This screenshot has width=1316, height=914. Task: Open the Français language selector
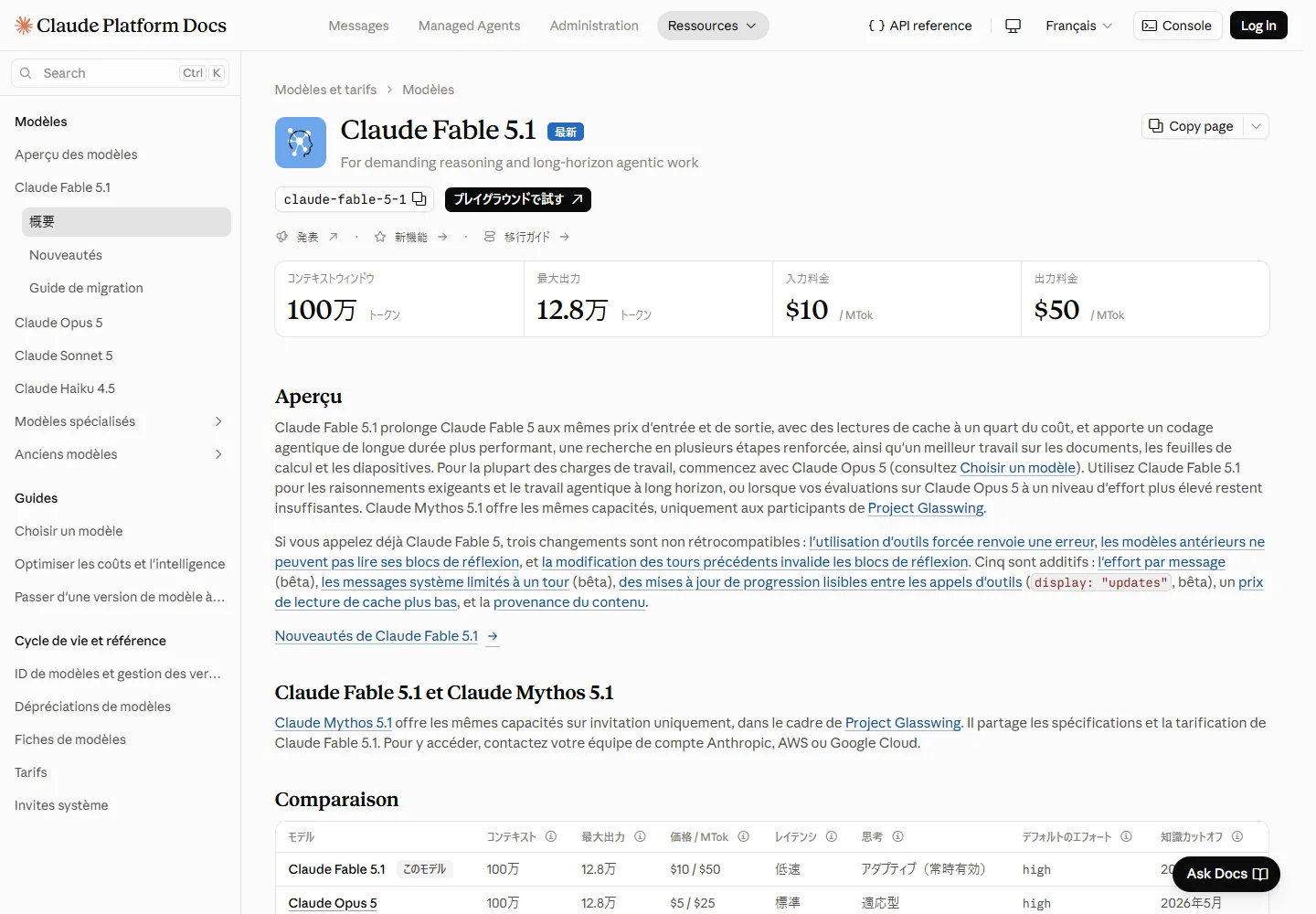[1079, 26]
